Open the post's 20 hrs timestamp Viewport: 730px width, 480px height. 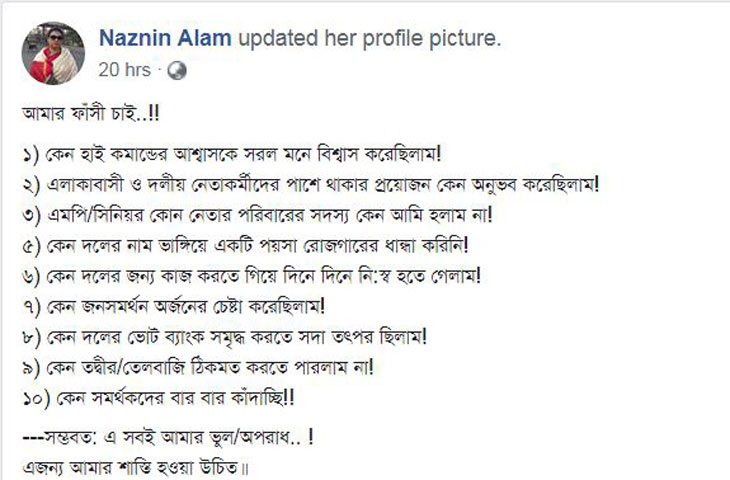(x=124, y=70)
